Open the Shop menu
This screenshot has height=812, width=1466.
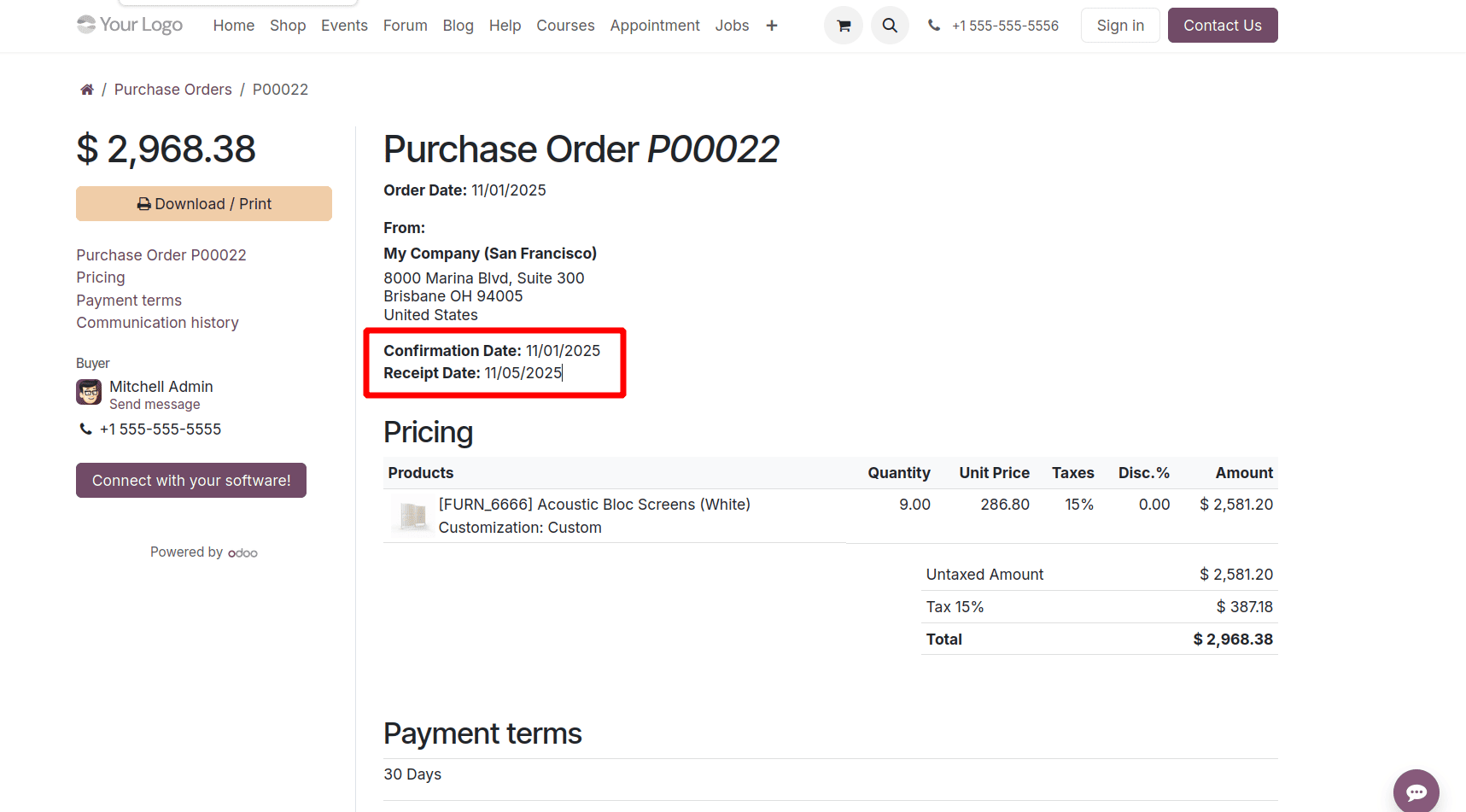tap(288, 25)
